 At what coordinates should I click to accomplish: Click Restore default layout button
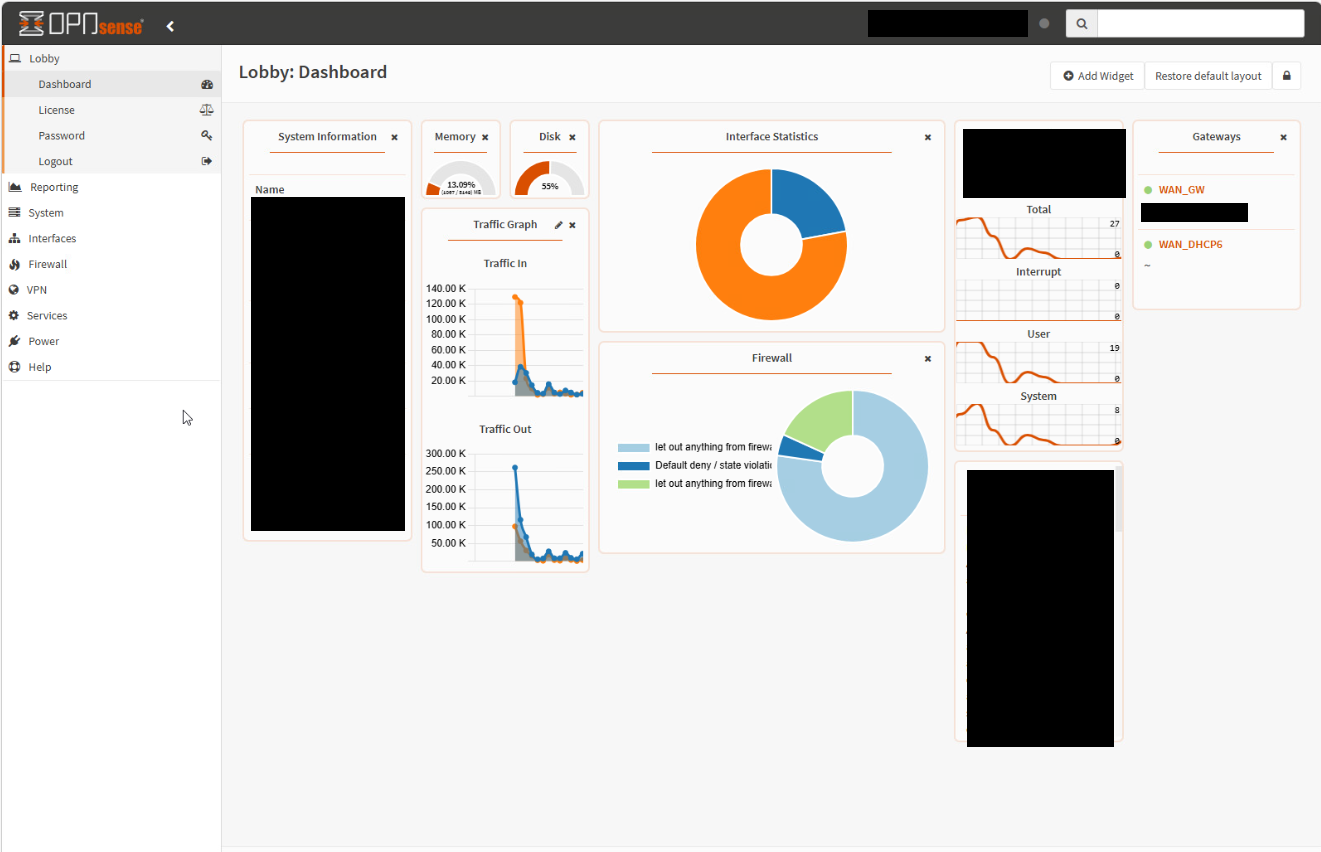[x=1208, y=76]
